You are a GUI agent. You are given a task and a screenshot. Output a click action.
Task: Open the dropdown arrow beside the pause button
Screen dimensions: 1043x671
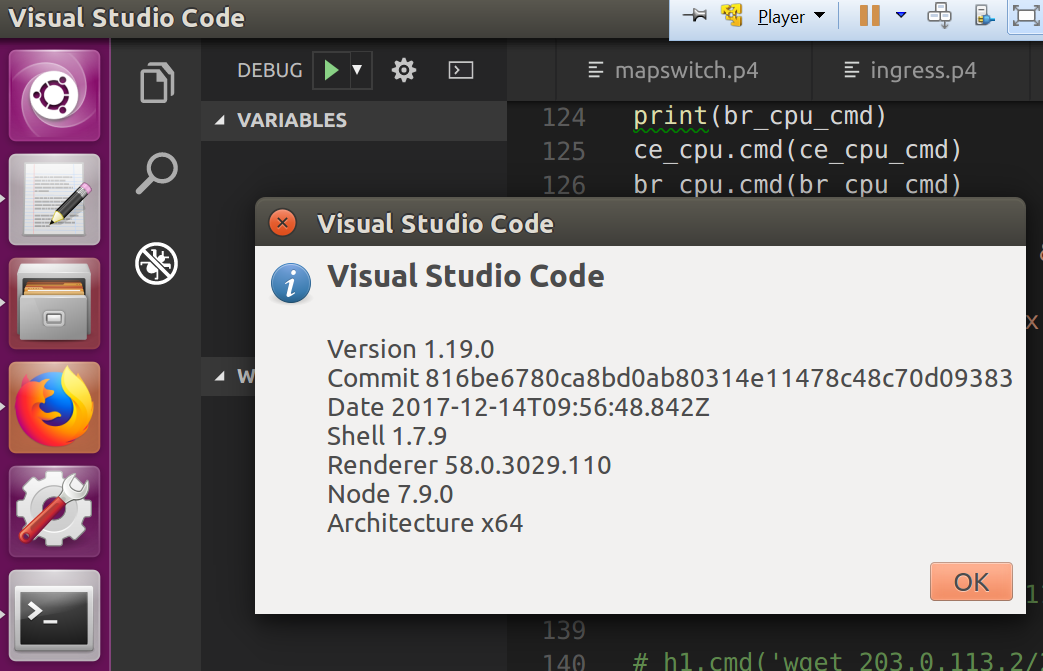[x=901, y=15]
